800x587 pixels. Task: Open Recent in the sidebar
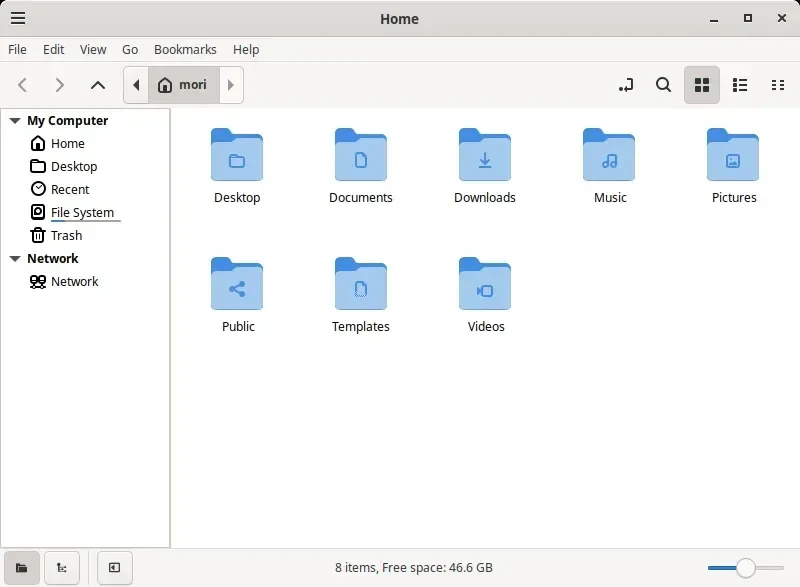tap(70, 189)
